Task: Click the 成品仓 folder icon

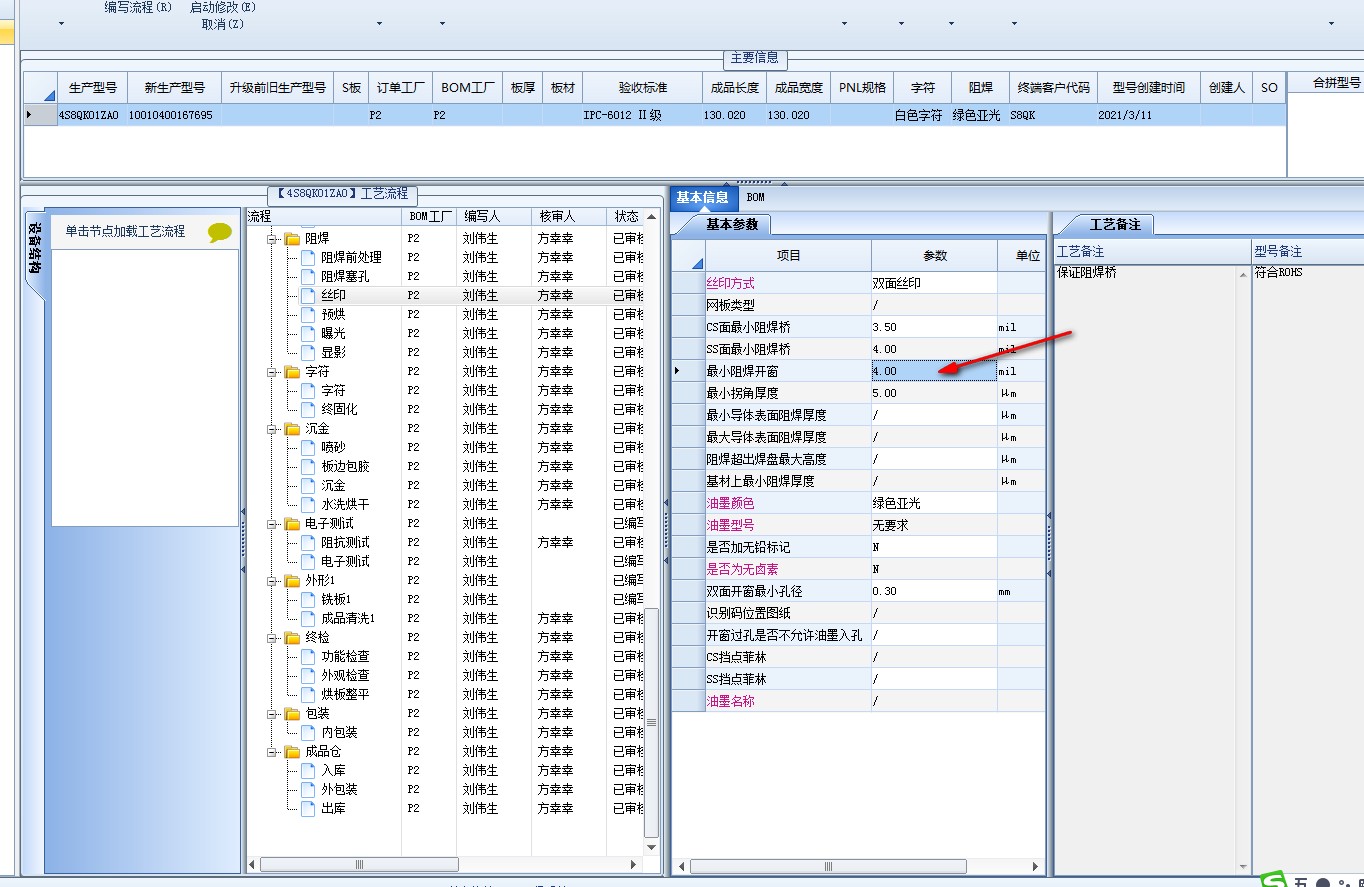Action: point(292,752)
